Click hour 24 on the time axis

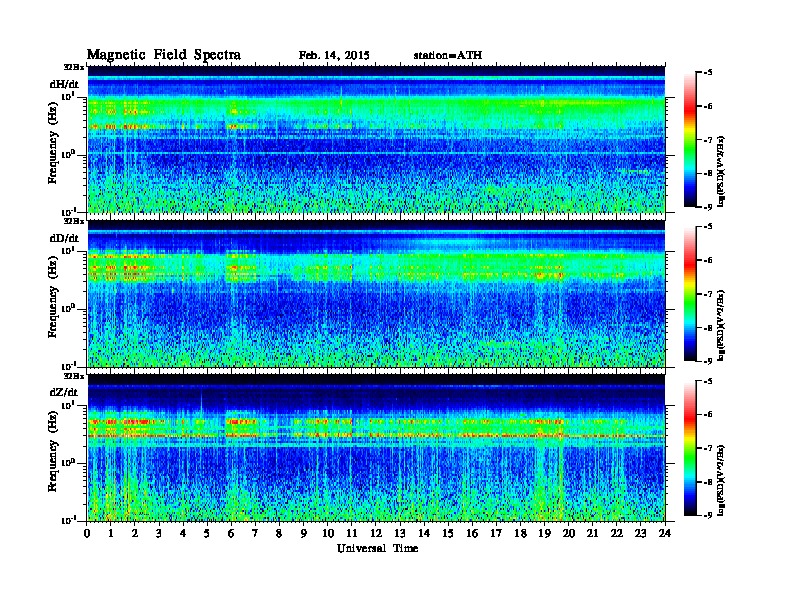[665, 533]
